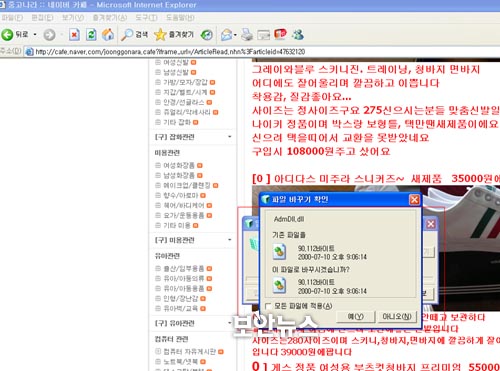Viewport: 500px width, 371px height.
Task: Click the Back navigation arrow icon
Action: 7,34
